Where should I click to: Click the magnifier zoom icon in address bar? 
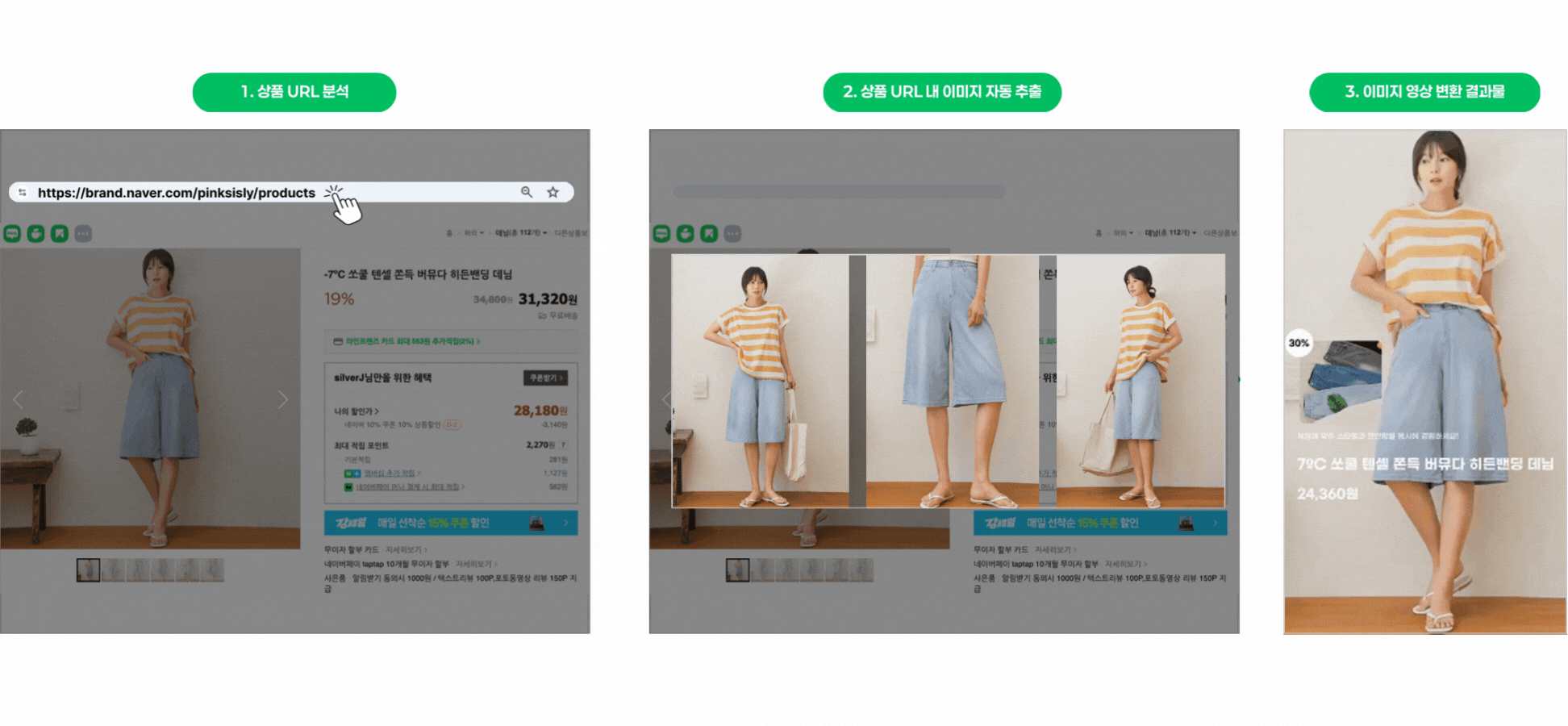coord(527,192)
